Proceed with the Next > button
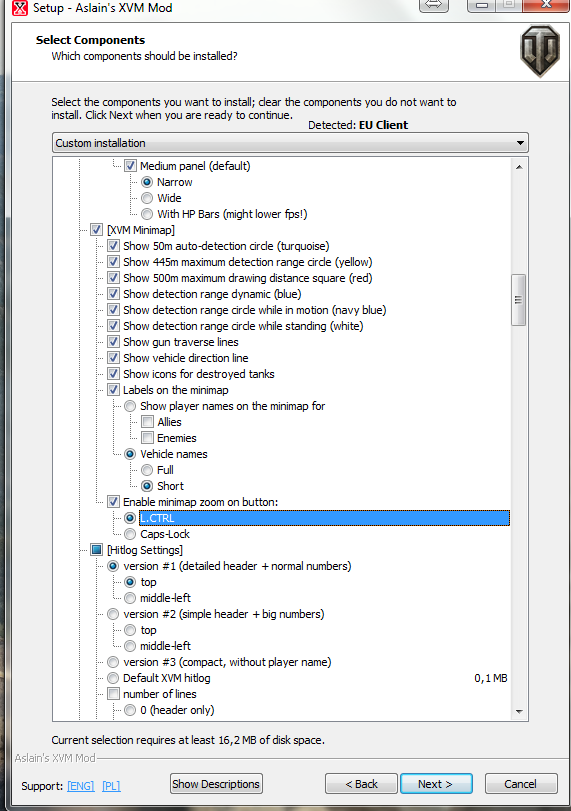571x811 pixels. [436, 784]
